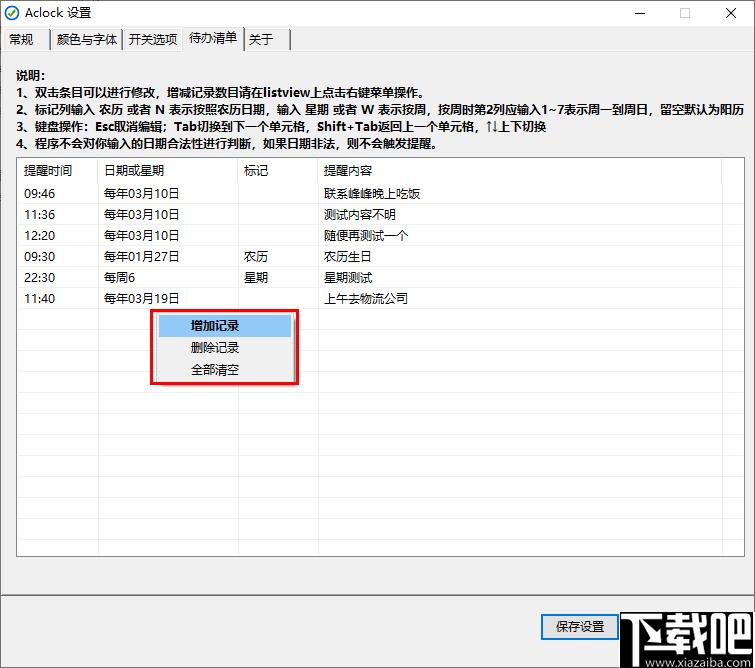Select the 待办清单 tab
Screen dimensions: 755x668
point(213,38)
